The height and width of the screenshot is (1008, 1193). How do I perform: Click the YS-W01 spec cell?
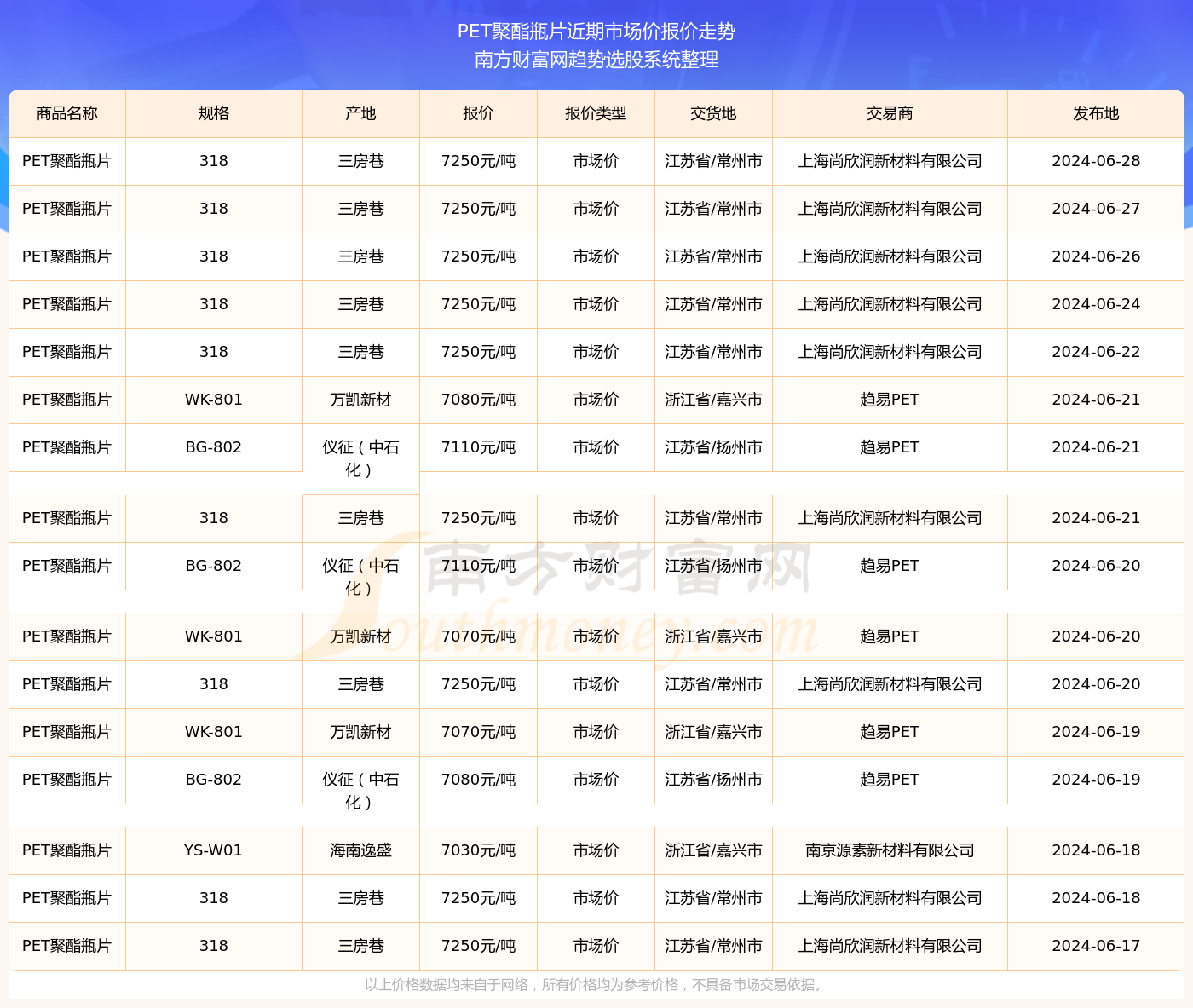coord(214,850)
